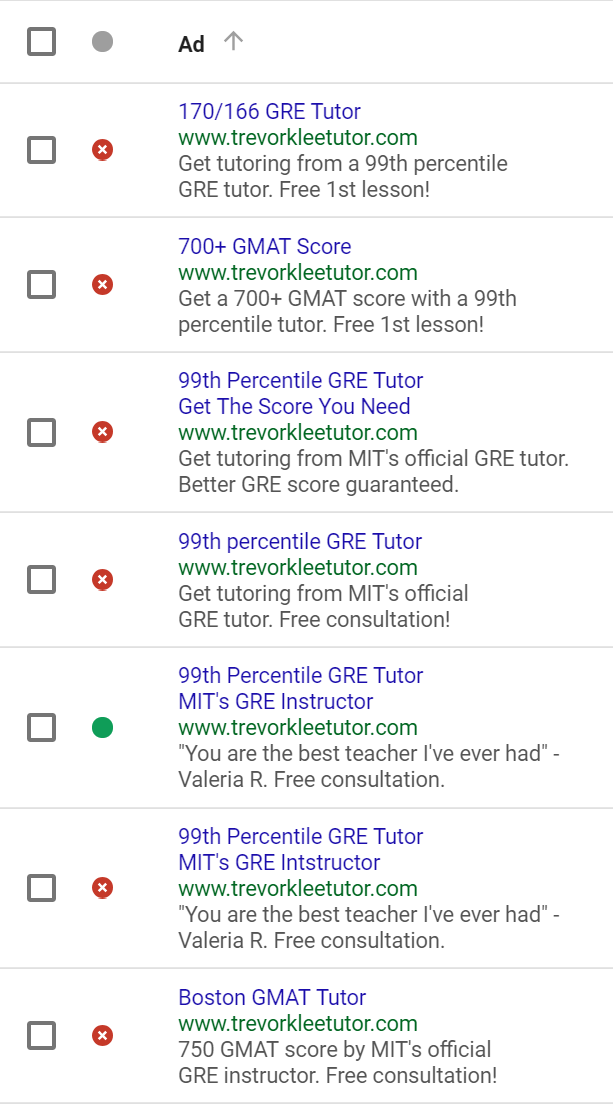Image resolution: width=613 pixels, height=1107 pixels.
Task: Open the Boston GMAT Tutor headline
Action: click(x=272, y=998)
